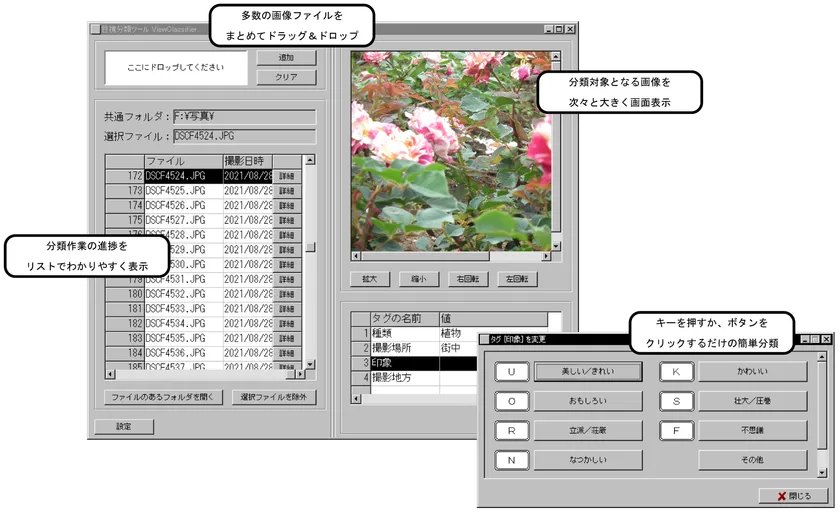Click the 追加 (Add) button
This screenshot has width=840, height=512.
(286, 58)
